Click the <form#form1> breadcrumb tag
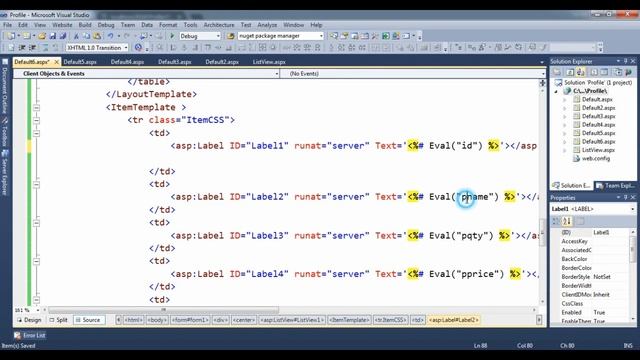This screenshot has height=360, width=640. pyautogui.click(x=190, y=320)
